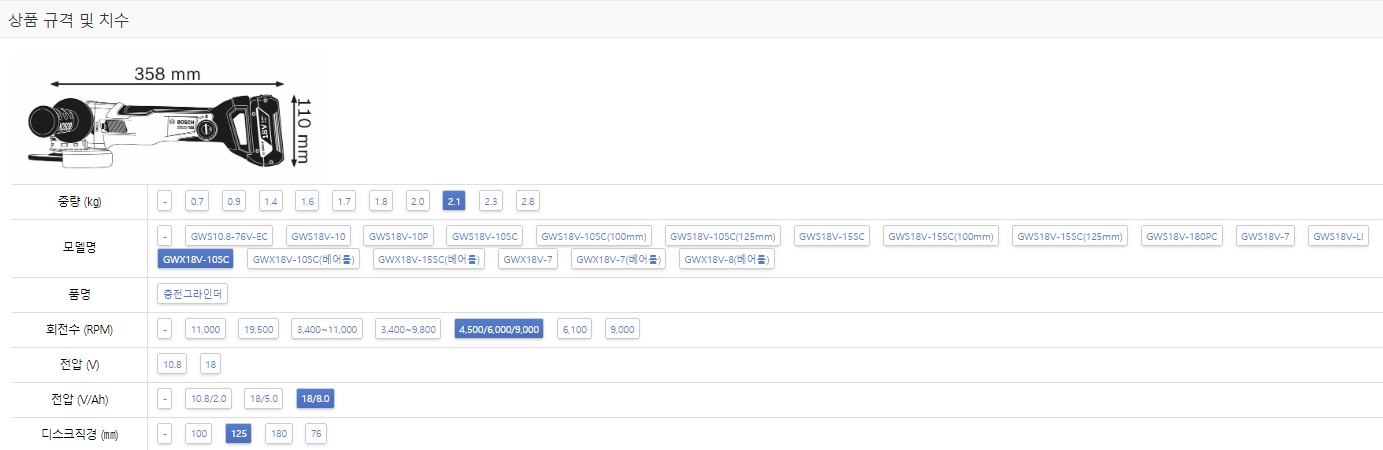Select model GWS18V-LI

(1339, 236)
